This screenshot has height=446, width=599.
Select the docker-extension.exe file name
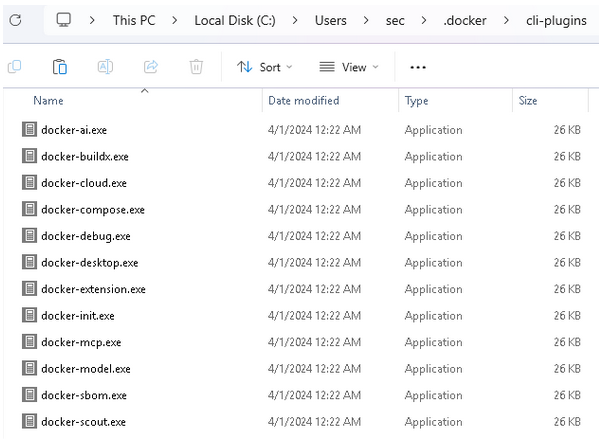tap(94, 289)
